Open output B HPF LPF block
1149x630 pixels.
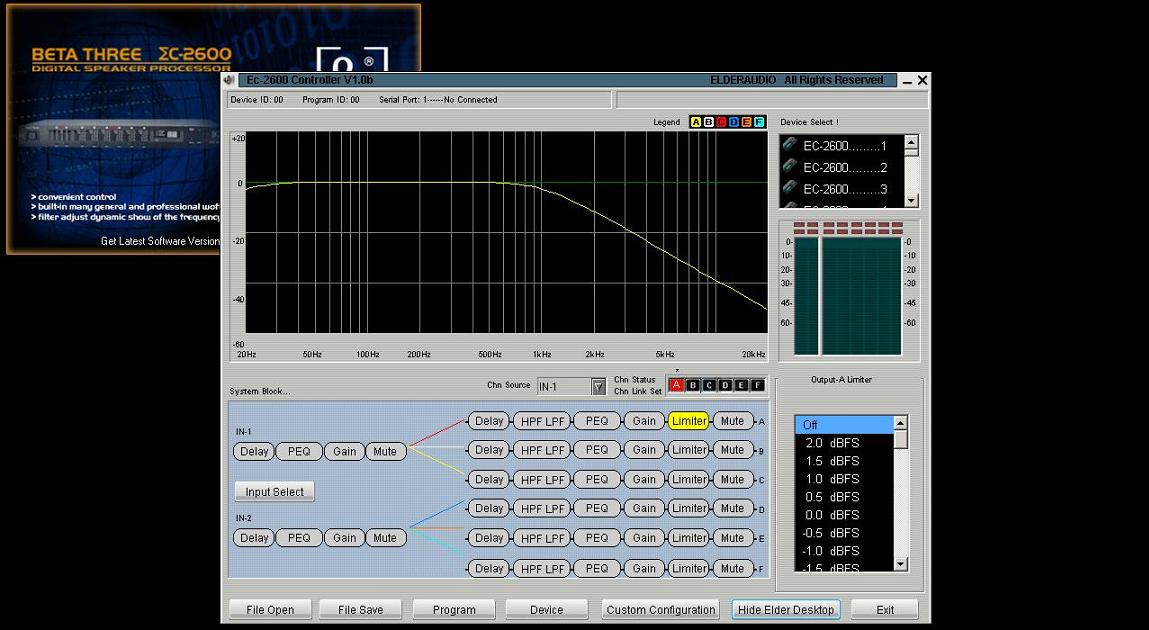(x=542, y=451)
